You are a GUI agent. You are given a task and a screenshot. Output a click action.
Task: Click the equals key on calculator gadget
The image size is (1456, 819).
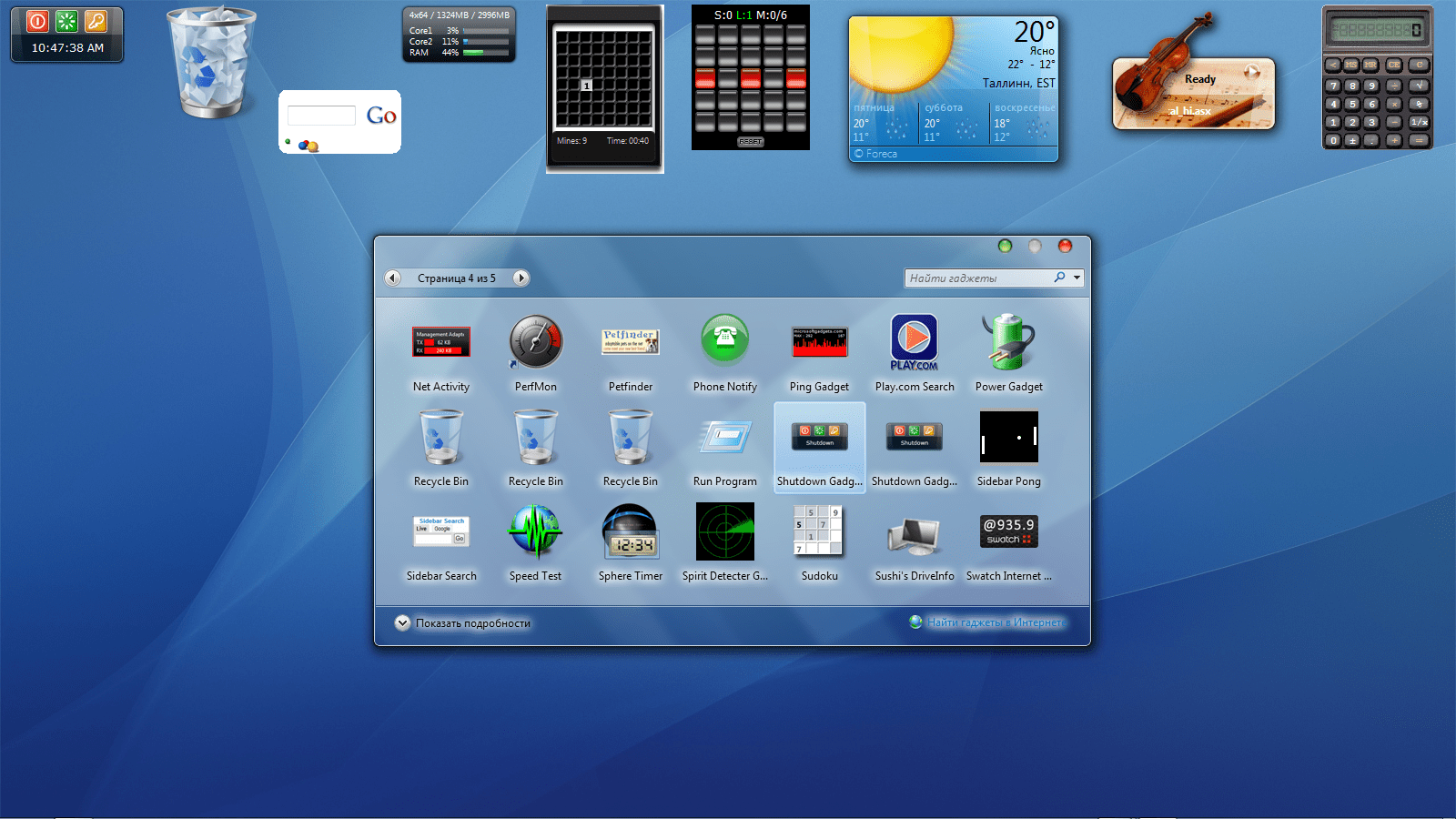coord(1419,140)
